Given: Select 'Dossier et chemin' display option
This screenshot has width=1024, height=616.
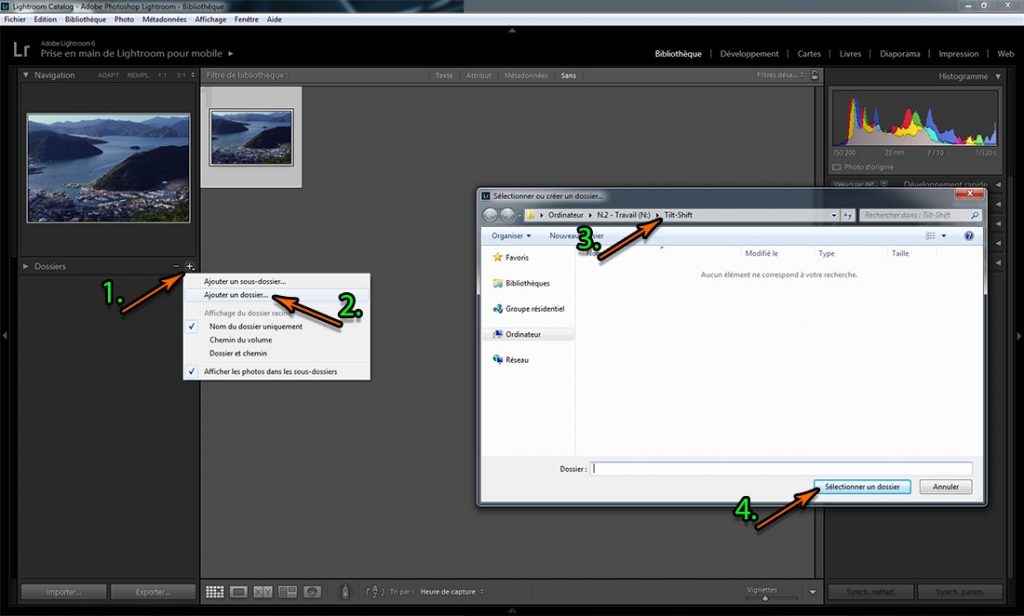Looking at the screenshot, I should (238, 353).
